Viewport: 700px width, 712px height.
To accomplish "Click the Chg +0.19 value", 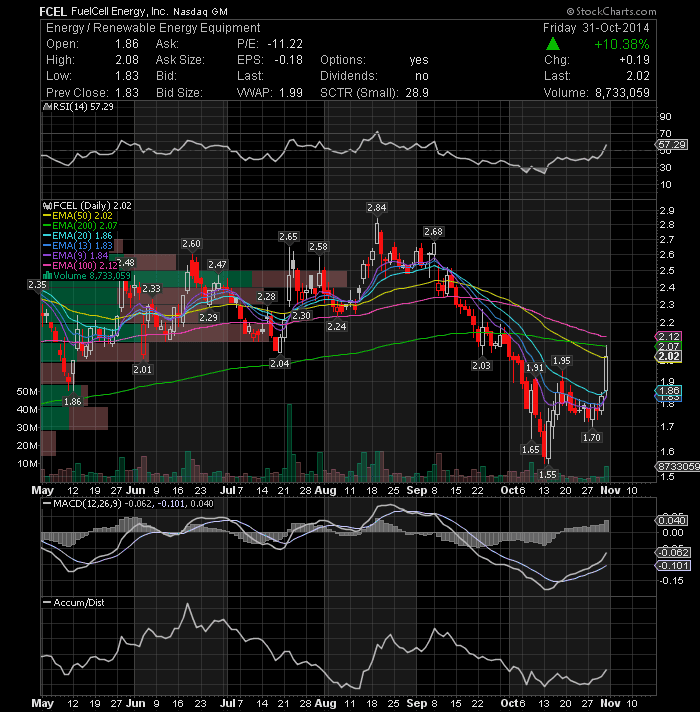I will 634,60.
